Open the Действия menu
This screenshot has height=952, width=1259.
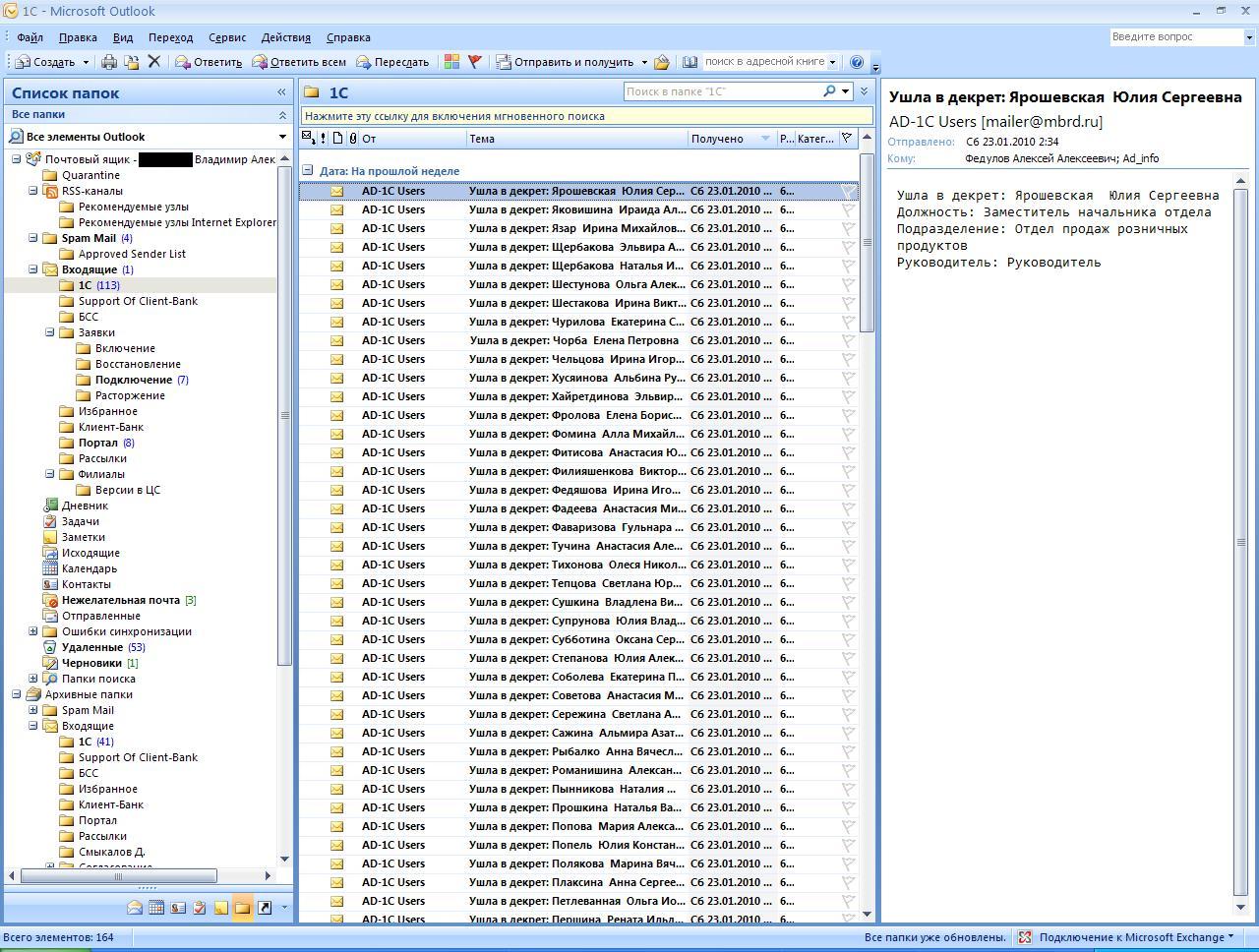coord(286,37)
